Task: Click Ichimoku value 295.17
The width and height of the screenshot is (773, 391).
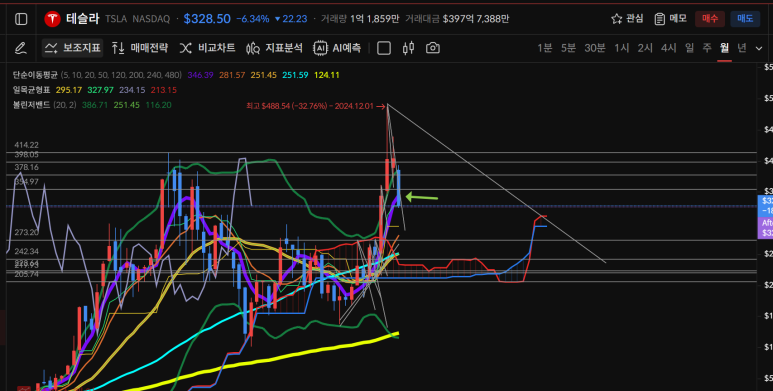Action: [69, 90]
